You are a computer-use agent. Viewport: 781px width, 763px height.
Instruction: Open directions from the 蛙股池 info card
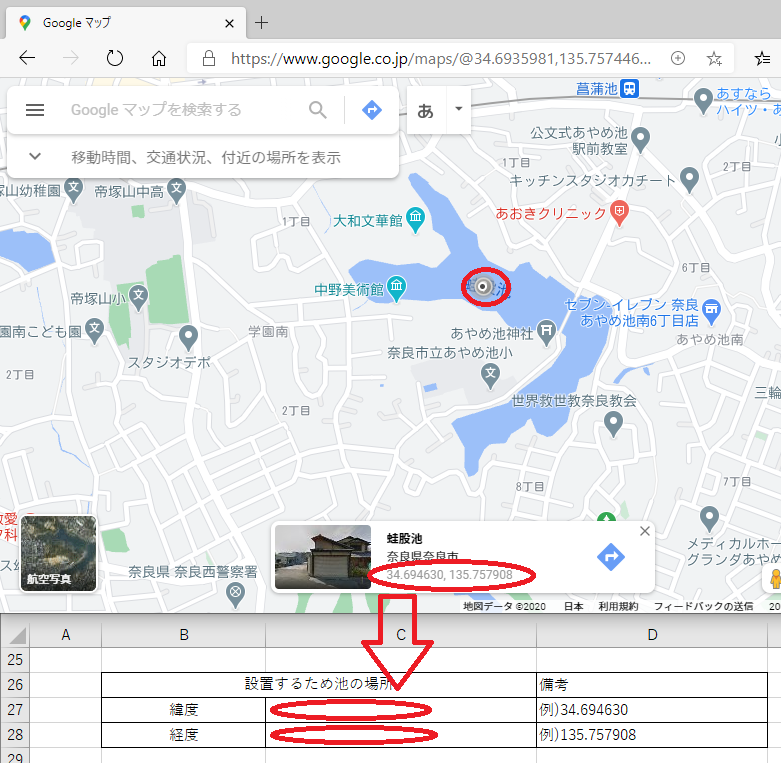point(610,557)
